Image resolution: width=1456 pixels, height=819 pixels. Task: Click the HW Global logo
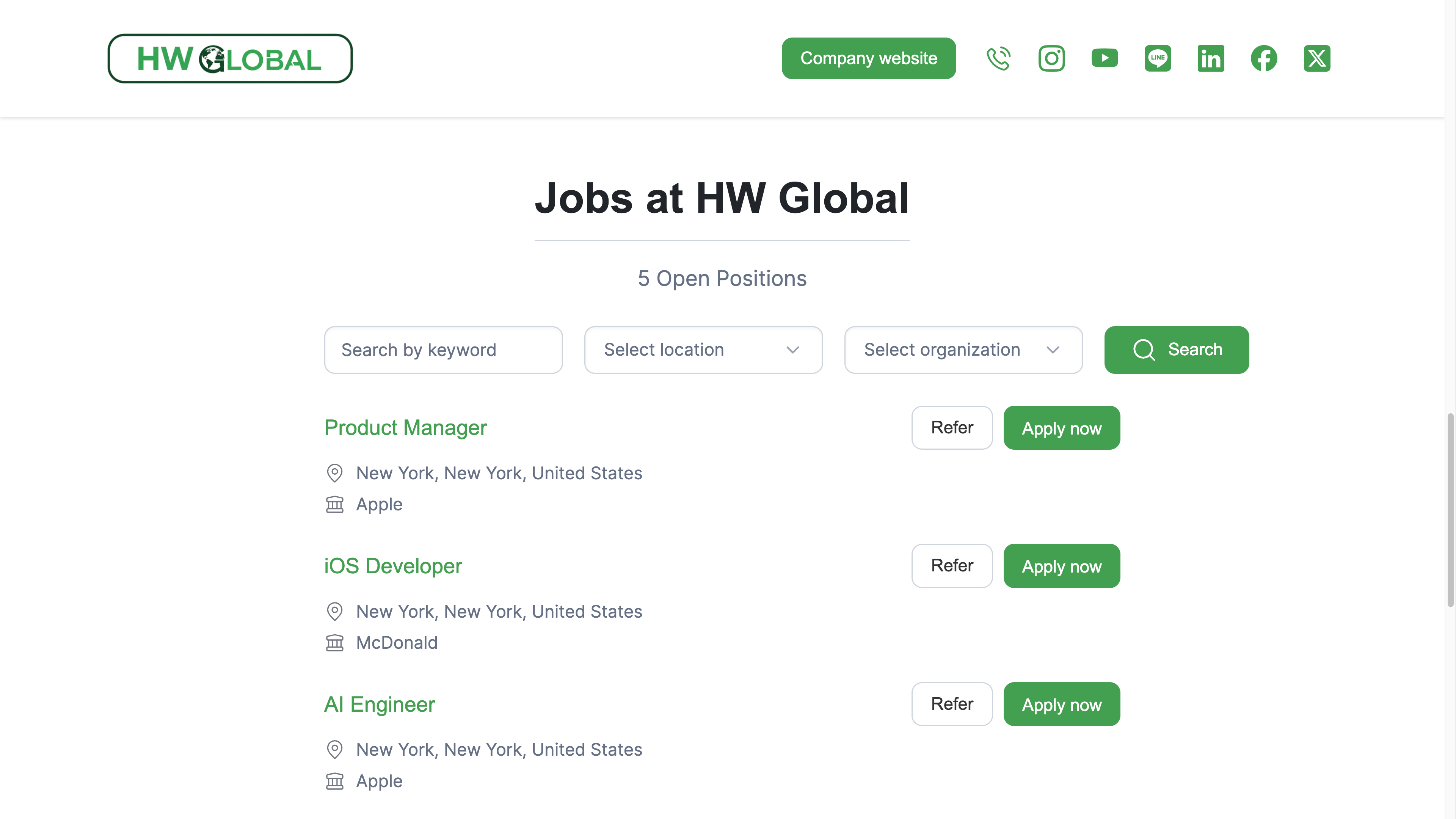(229, 58)
